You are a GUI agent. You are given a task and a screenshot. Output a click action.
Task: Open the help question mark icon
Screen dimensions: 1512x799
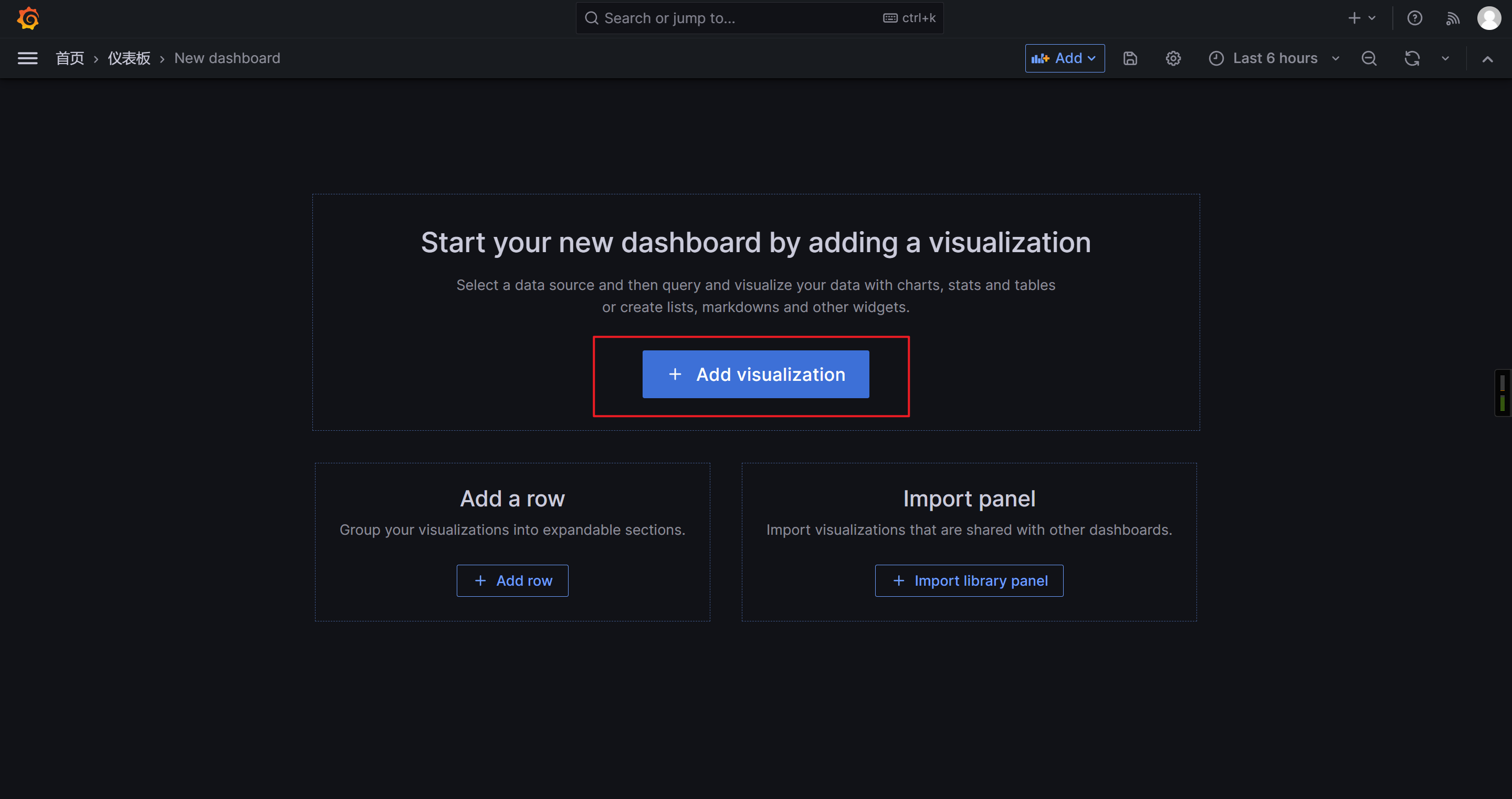(x=1414, y=18)
